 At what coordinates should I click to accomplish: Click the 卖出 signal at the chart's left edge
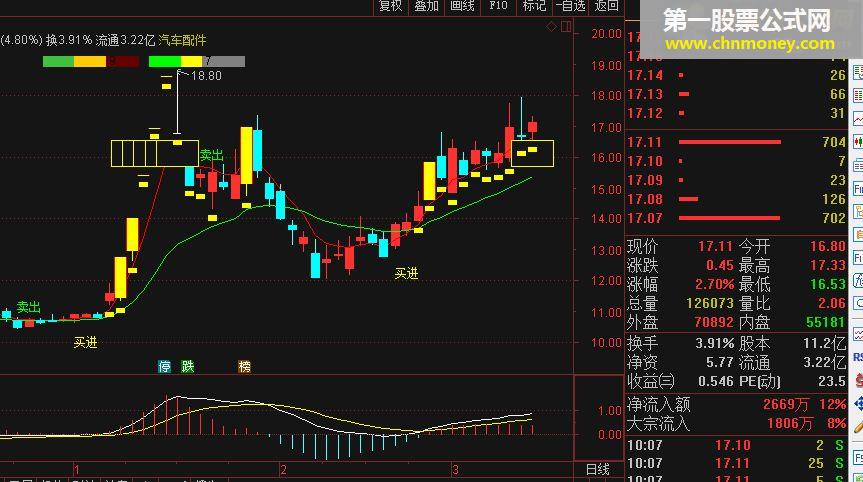coord(29,307)
